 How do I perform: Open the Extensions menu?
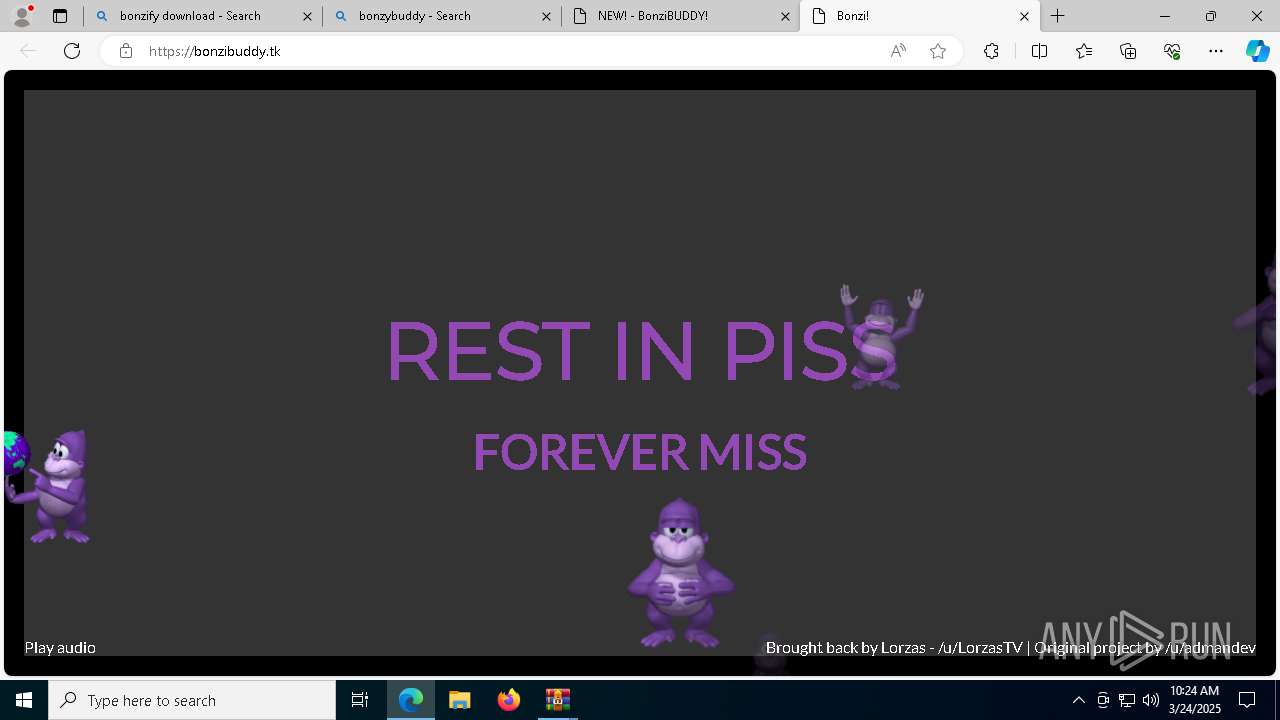(x=991, y=51)
